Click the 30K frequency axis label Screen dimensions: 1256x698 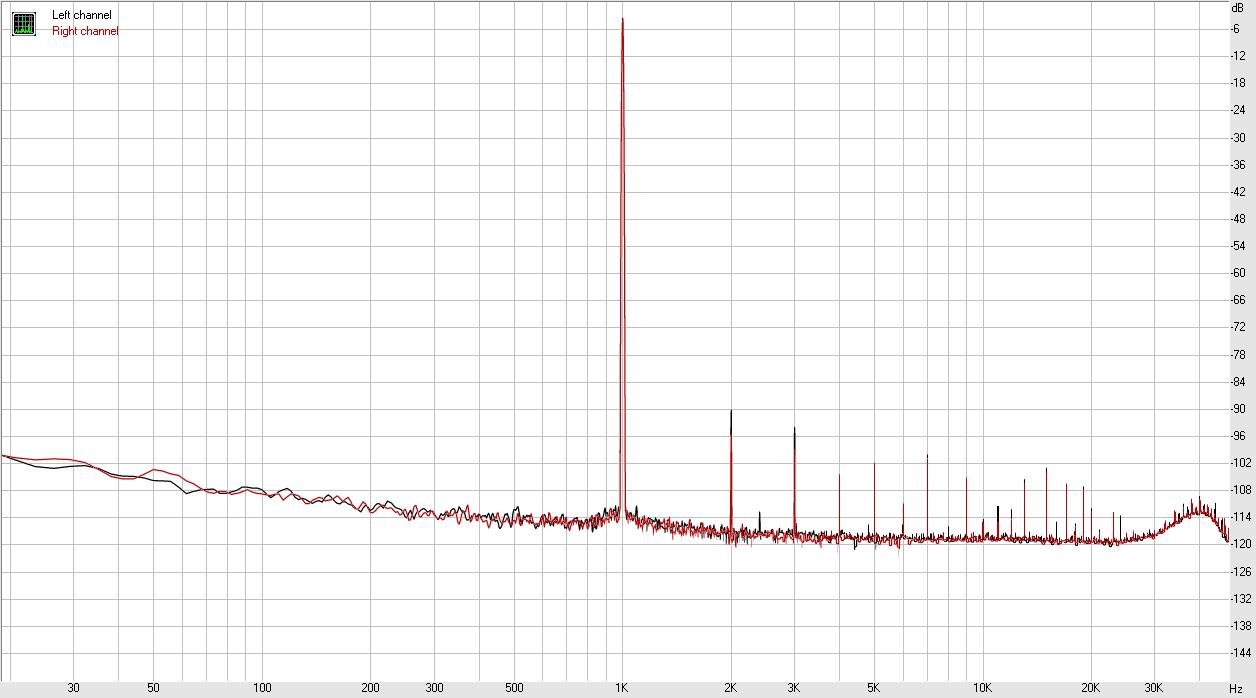[x=1153, y=688]
